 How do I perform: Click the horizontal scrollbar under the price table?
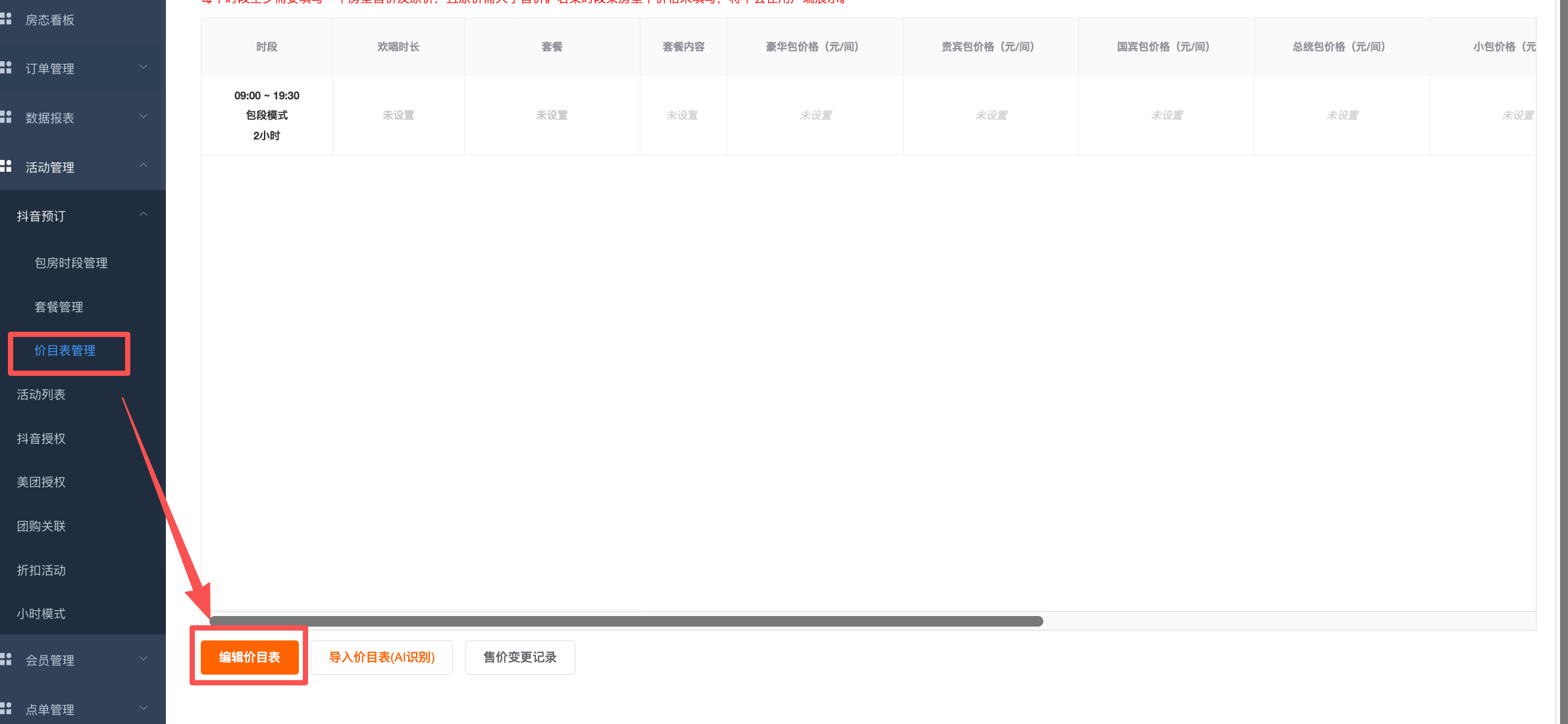(x=626, y=621)
